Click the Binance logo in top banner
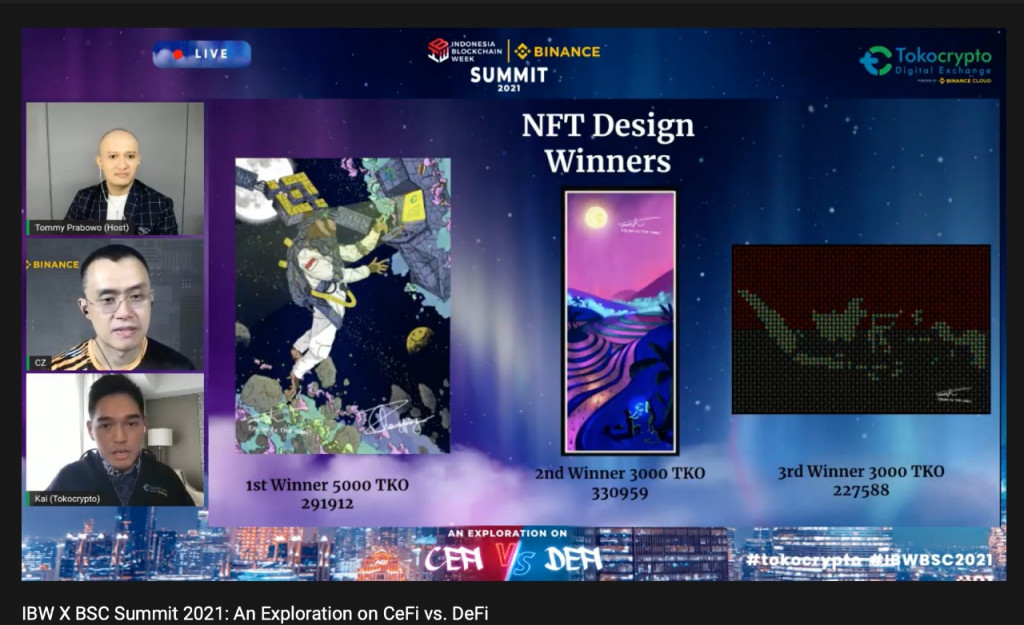This screenshot has height=625, width=1024. tap(558, 51)
